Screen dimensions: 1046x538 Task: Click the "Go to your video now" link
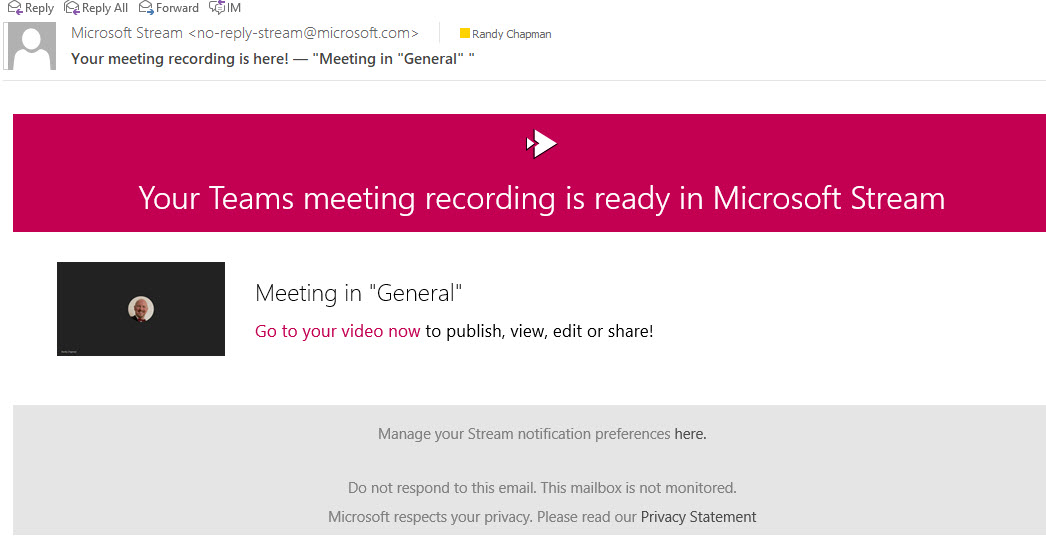[x=337, y=331]
